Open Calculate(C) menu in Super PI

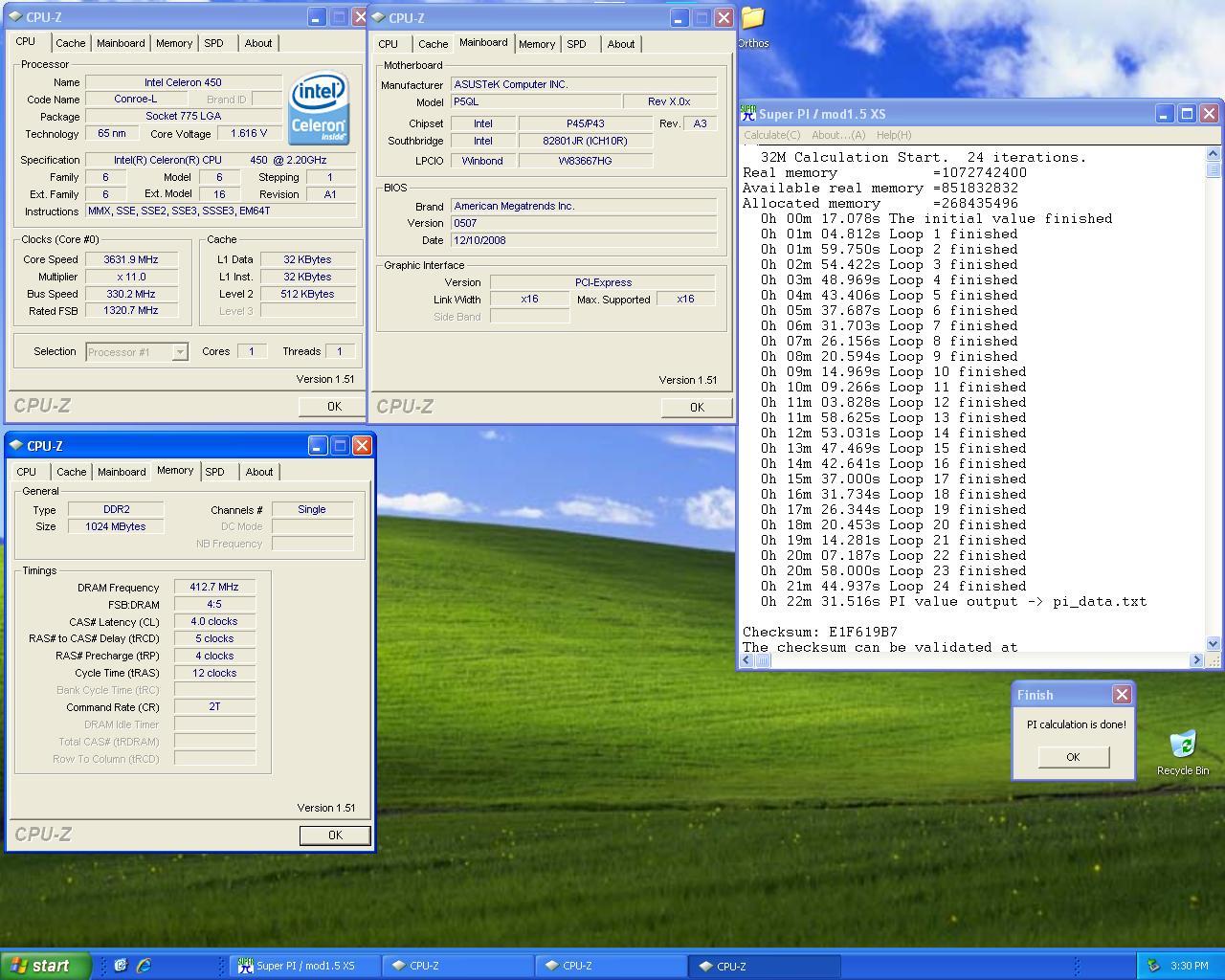click(x=772, y=135)
